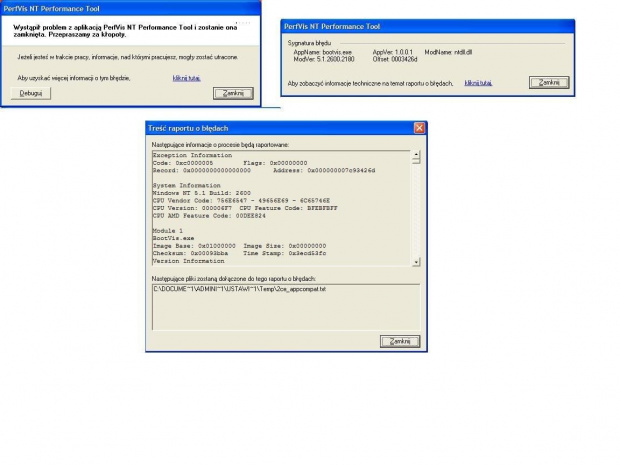
Task: Open 'kliknij tutaj' link for technical report info
Action: (478, 83)
